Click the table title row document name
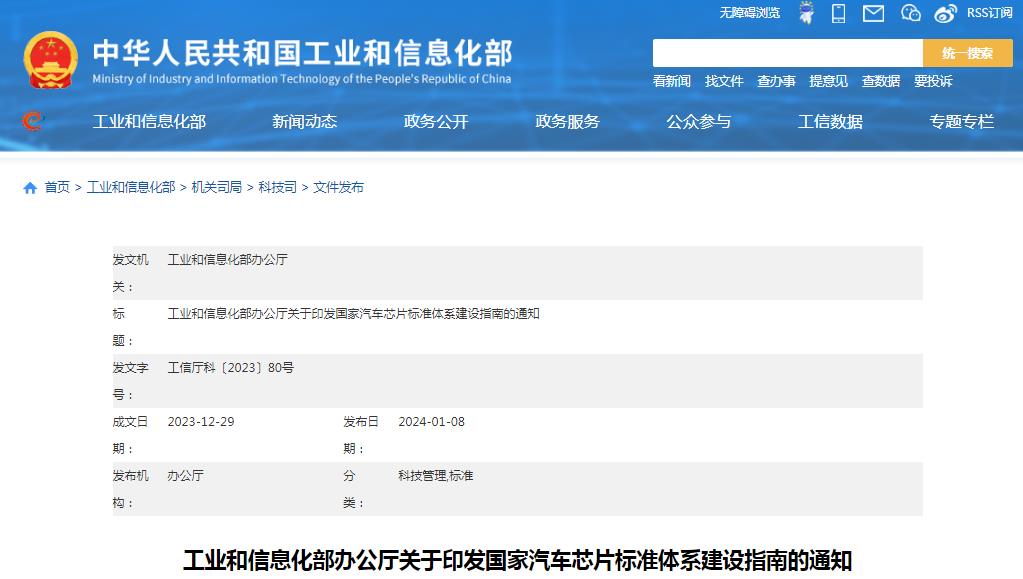1023x579 pixels. coord(354,314)
